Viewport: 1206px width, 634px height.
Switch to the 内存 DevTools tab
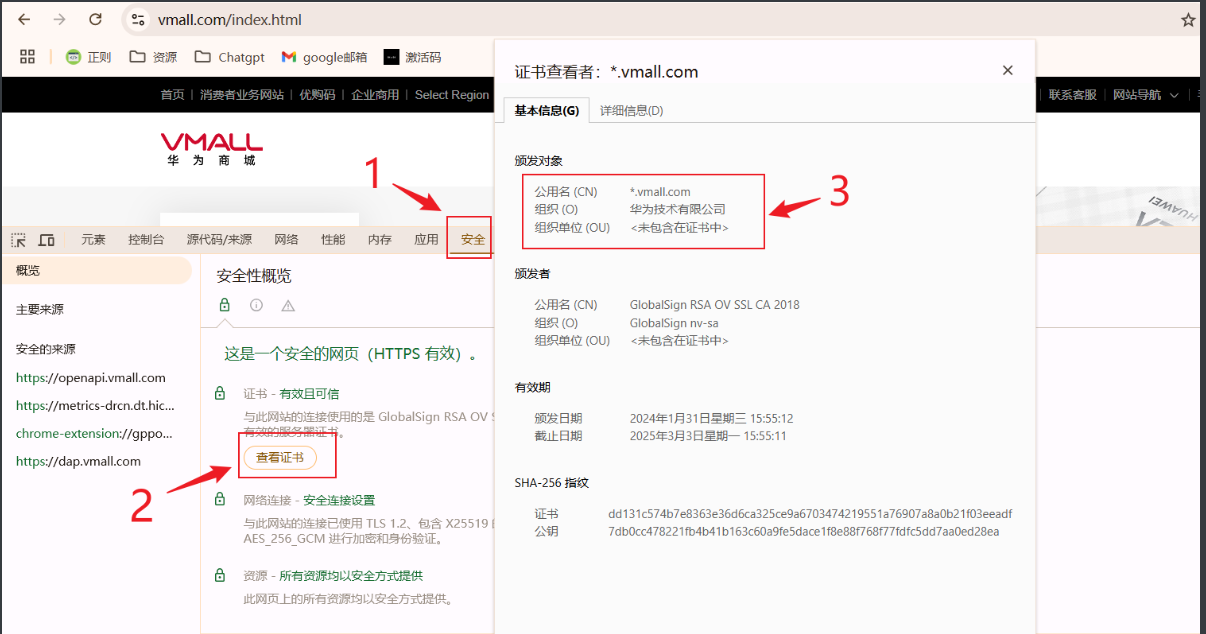[x=380, y=240]
